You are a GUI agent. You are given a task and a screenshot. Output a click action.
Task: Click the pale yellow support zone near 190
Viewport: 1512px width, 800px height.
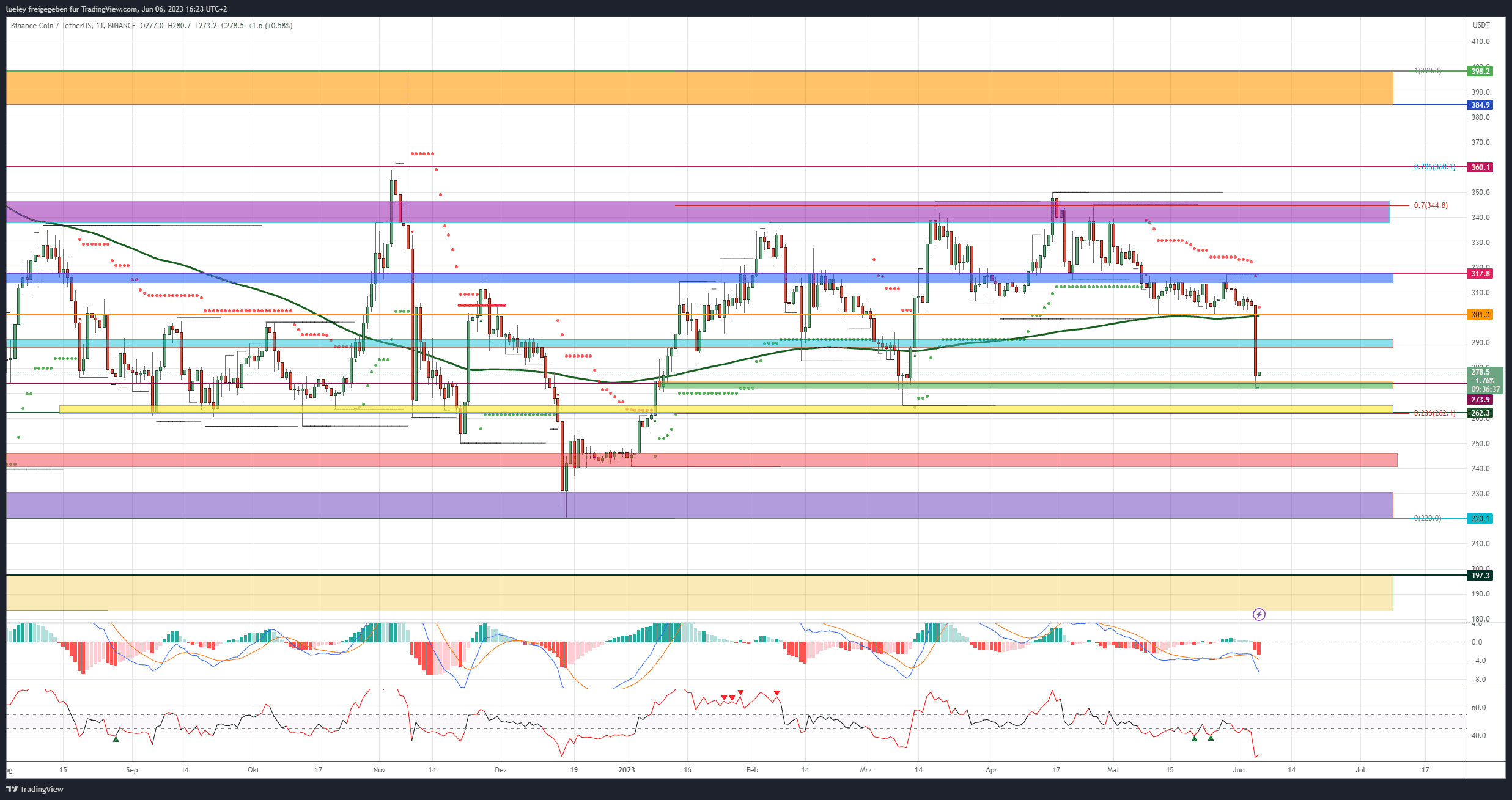[x=699, y=593]
